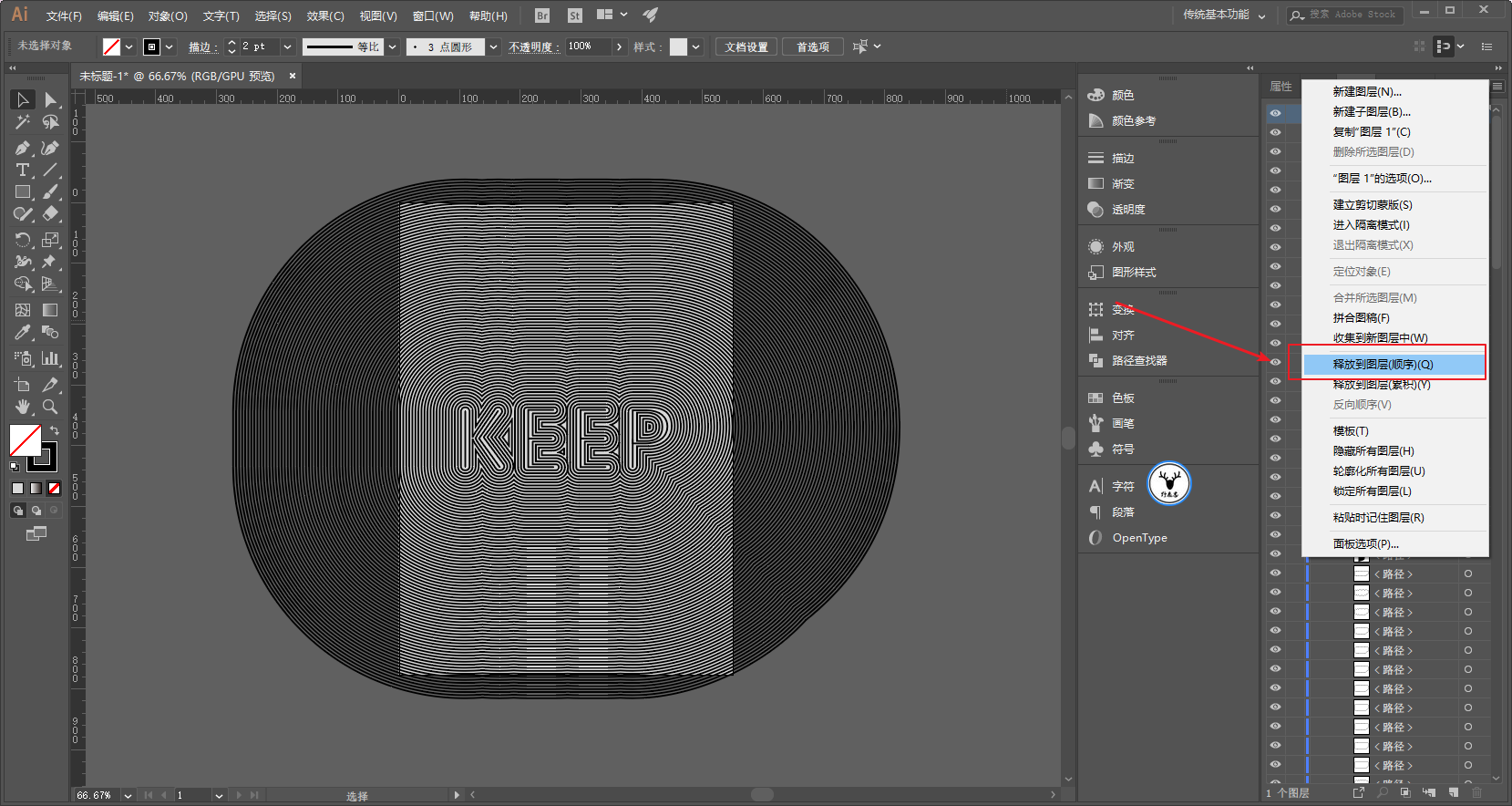This screenshot has width=1512, height=806.
Task: Open the 窗口(W) menu
Action: click(x=433, y=16)
